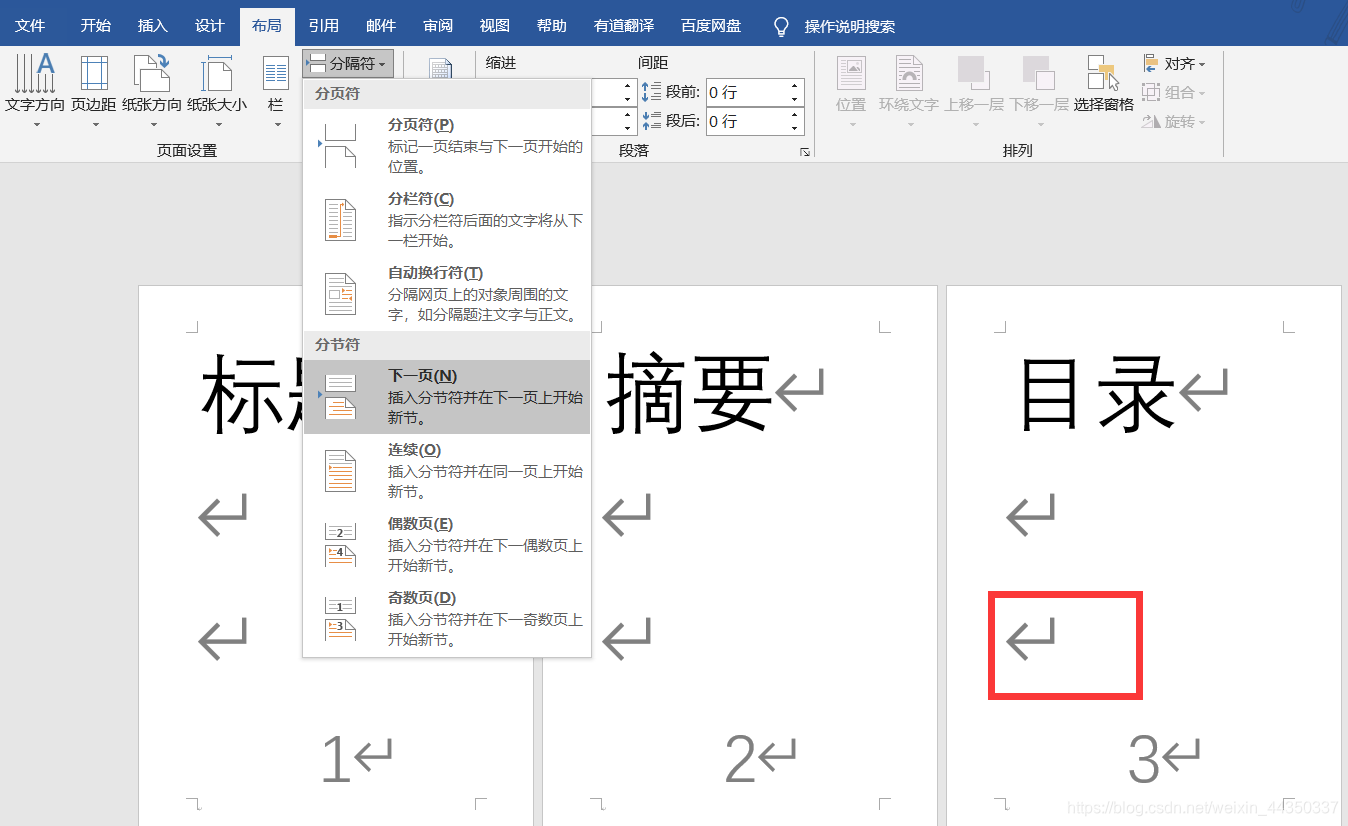
Task: Click the 环绕文字 wrap text button
Action: 909,92
